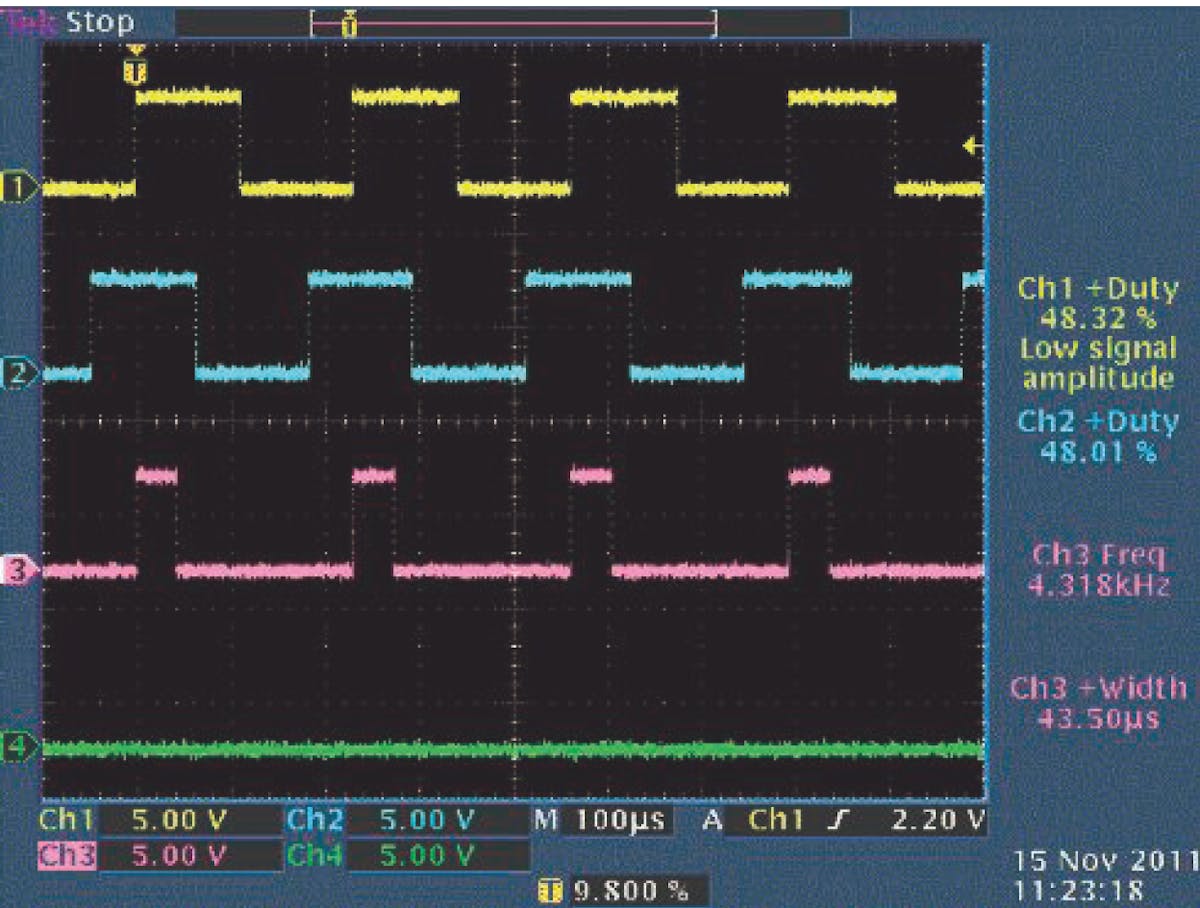
Task: Click the Tek logo
Action: pyautogui.click(x=27, y=16)
